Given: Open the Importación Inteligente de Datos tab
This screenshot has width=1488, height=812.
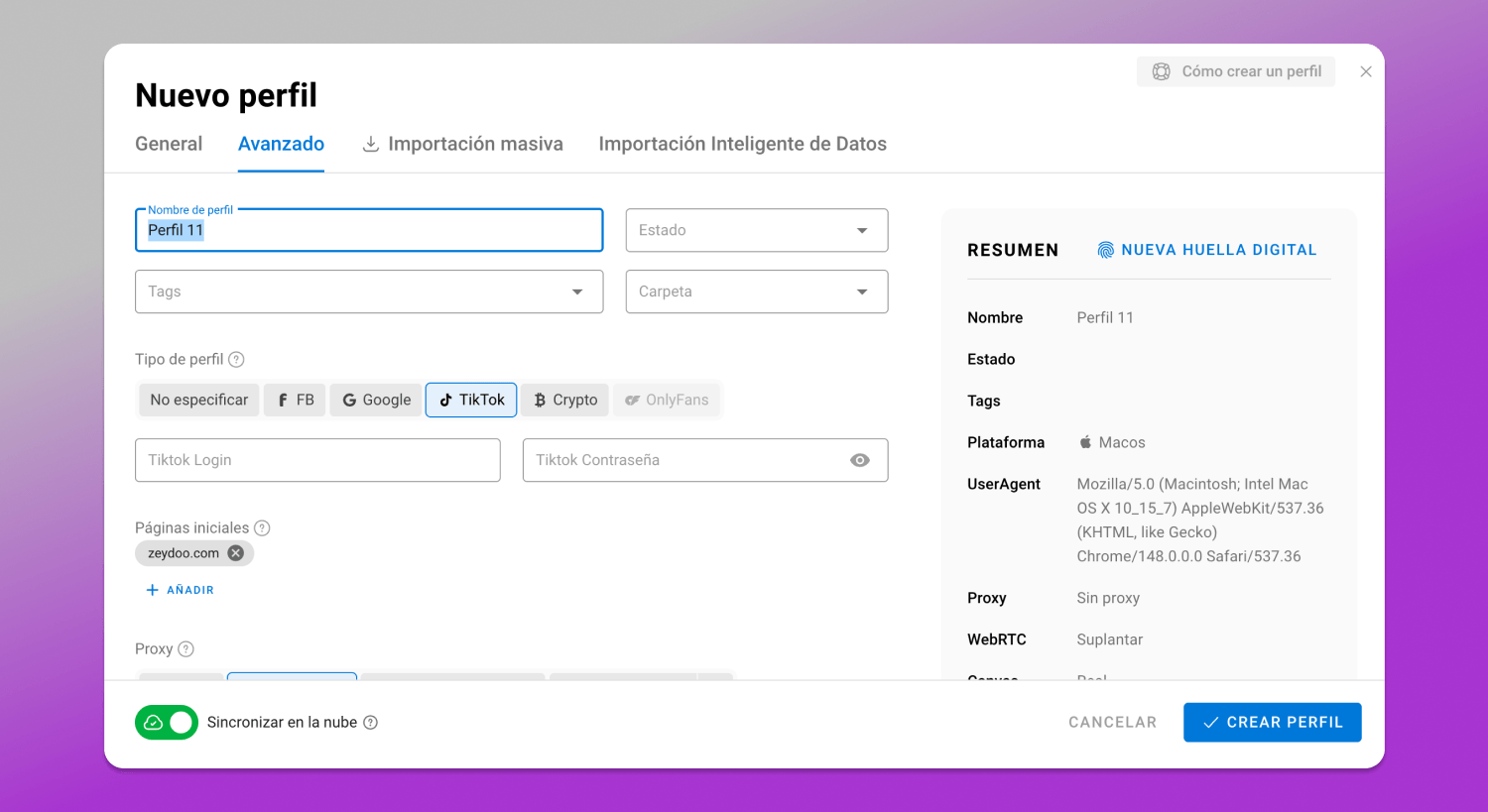Looking at the screenshot, I should [743, 144].
